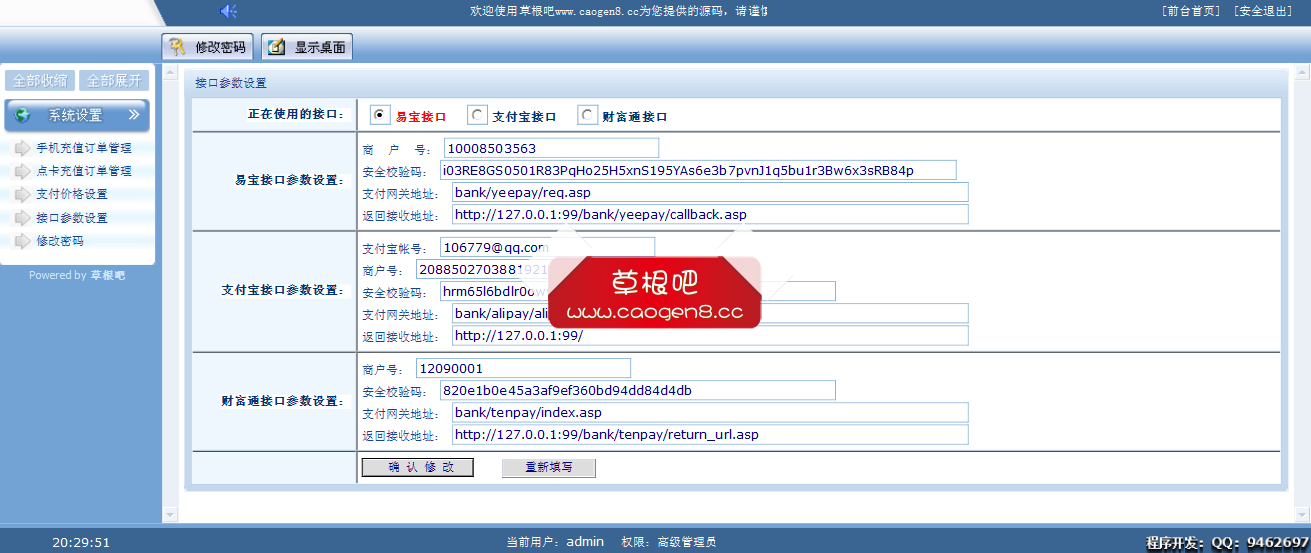Click scrollbar down arrow right of sidebar
This screenshot has height=553, width=1311.
(169, 514)
